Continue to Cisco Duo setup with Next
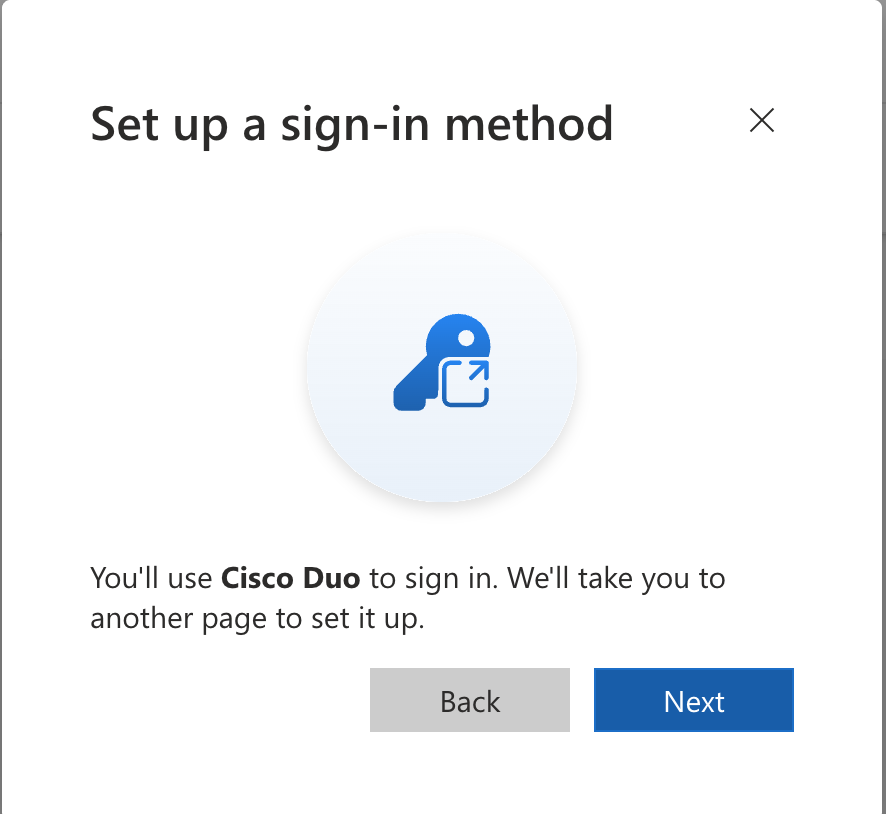Image resolution: width=886 pixels, height=814 pixels. (x=694, y=700)
